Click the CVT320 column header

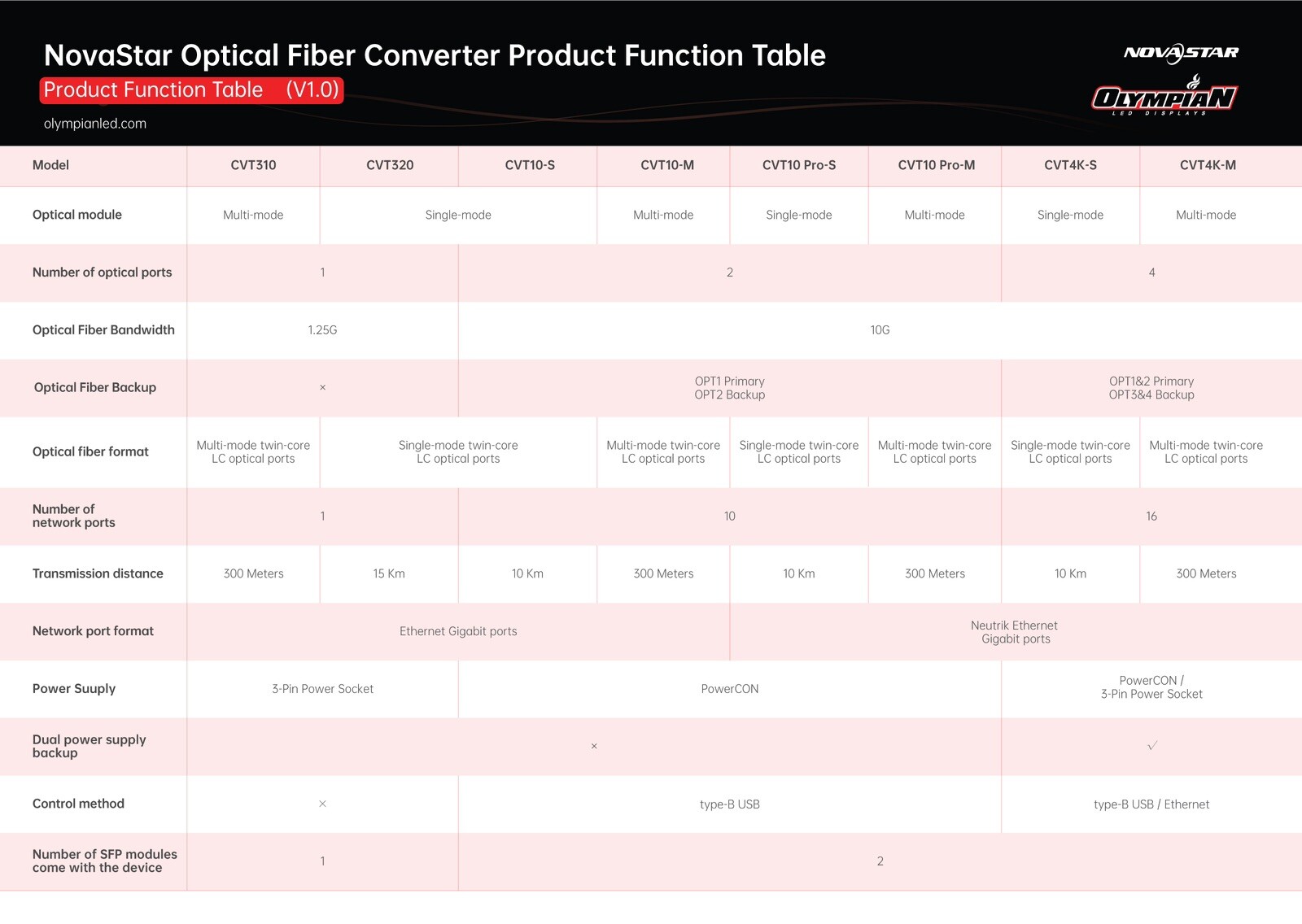pyautogui.click(x=390, y=165)
